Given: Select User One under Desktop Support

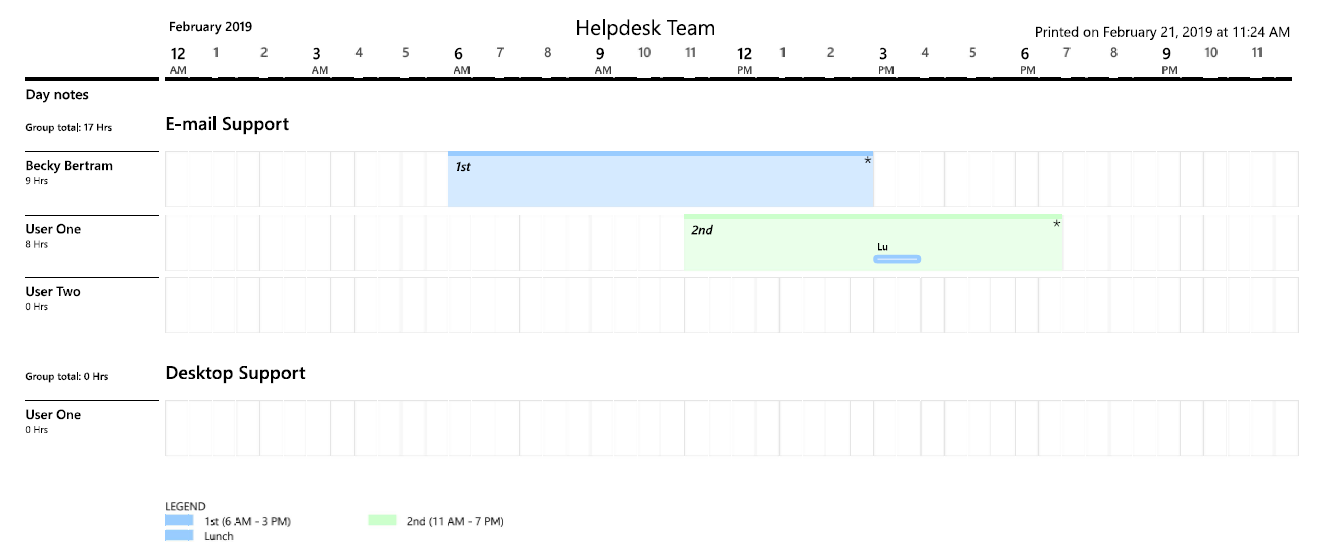Looking at the screenshot, I should click(53, 415).
